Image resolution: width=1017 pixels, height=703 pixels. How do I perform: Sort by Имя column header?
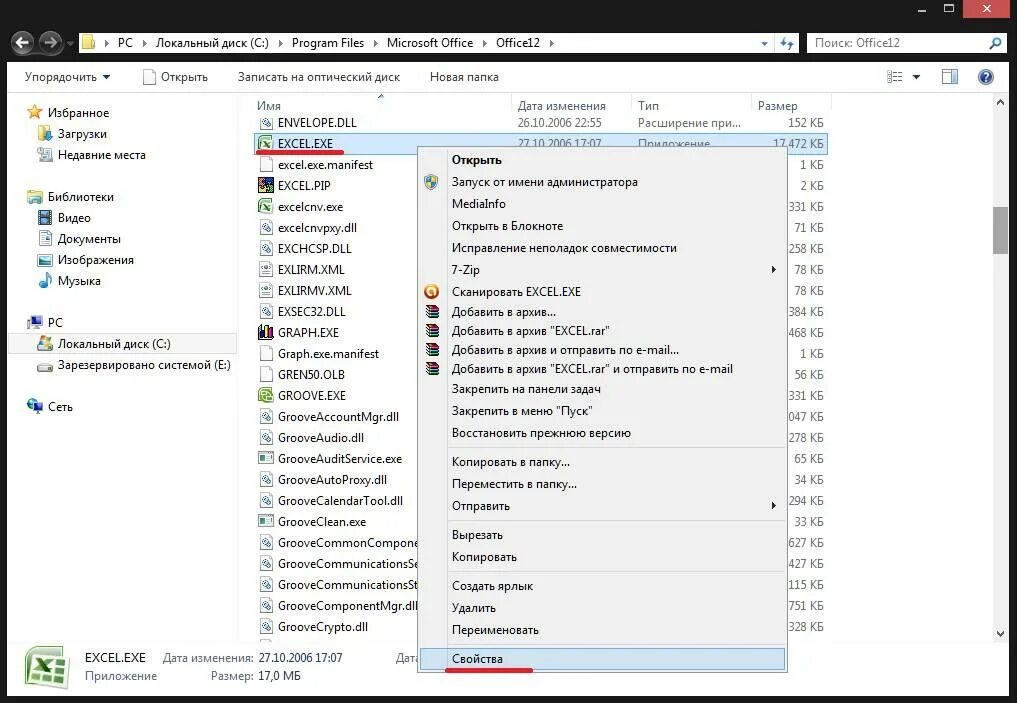(269, 105)
